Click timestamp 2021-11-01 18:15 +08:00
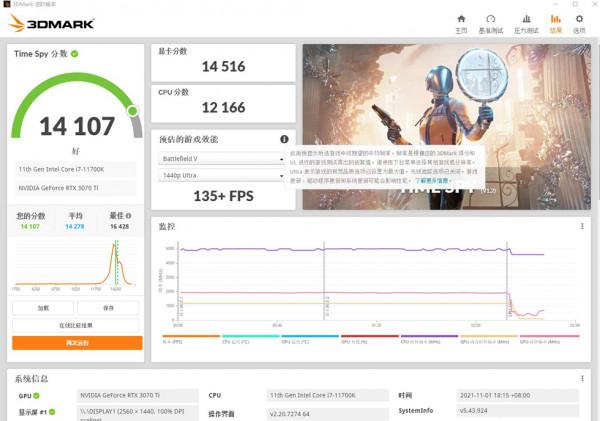This screenshot has height=421, width=600. point(517,395)
